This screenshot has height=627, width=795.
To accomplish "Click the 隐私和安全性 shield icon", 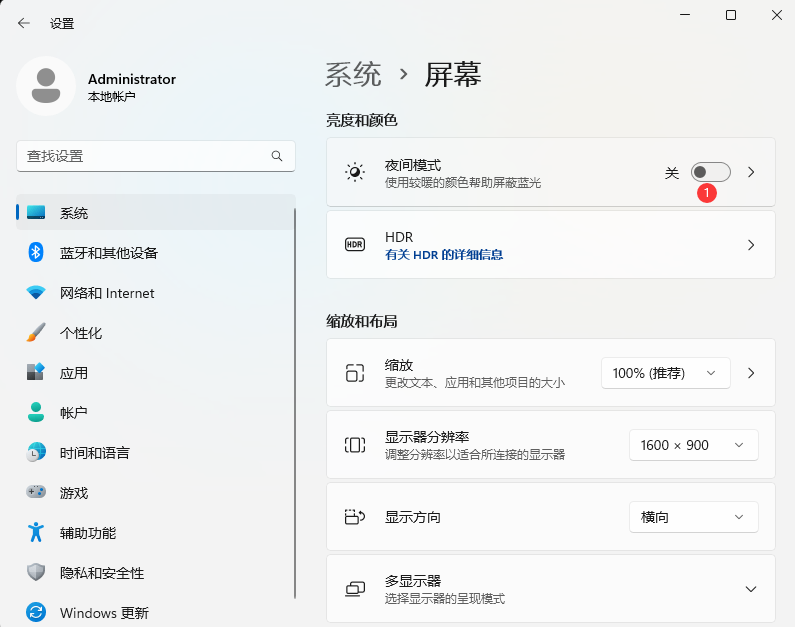I will pos(36,572).
